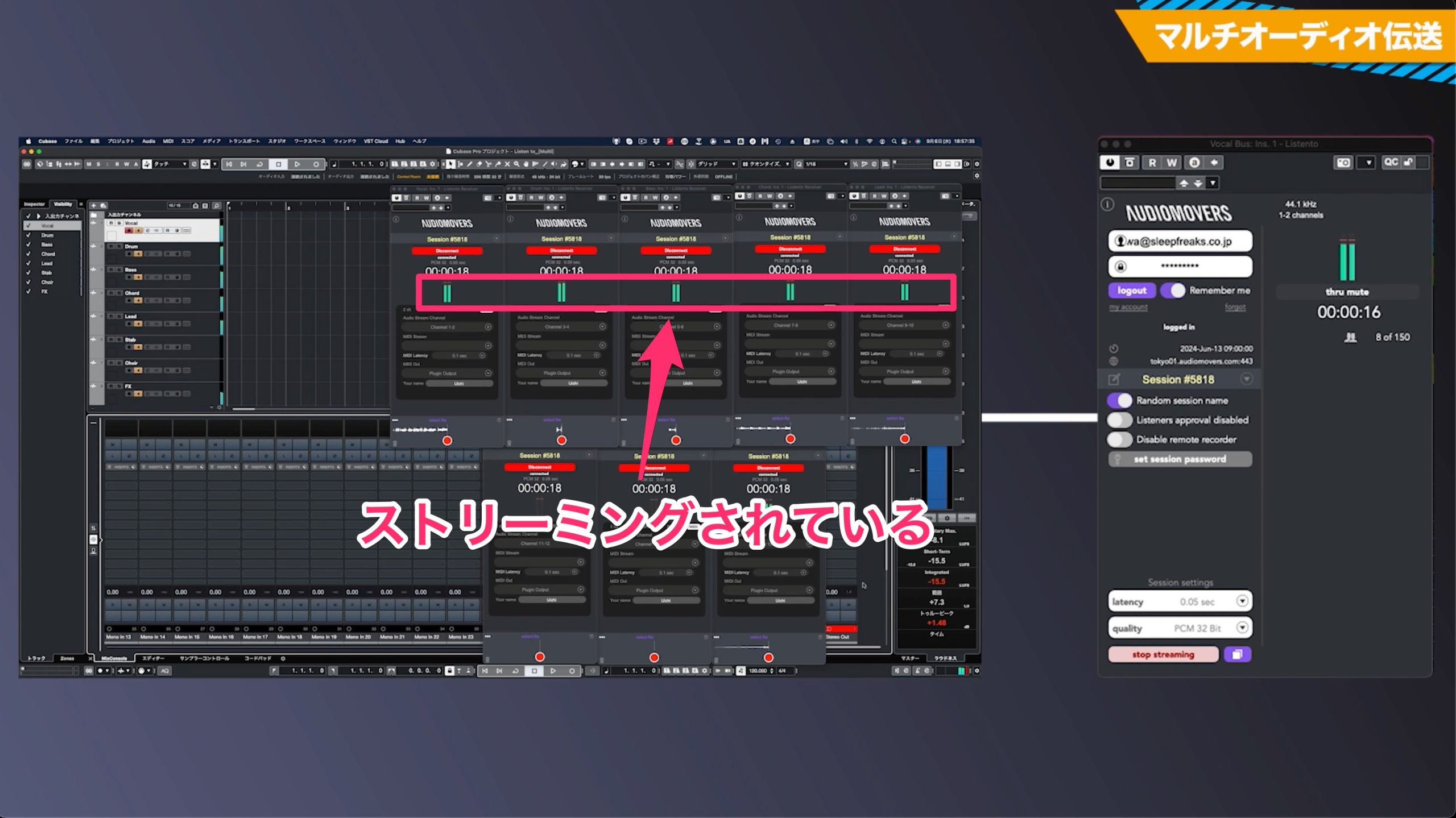Enable record arm on the Vocal track
The height and width of the screenshot is (818, 1456).
coord(130,230)
